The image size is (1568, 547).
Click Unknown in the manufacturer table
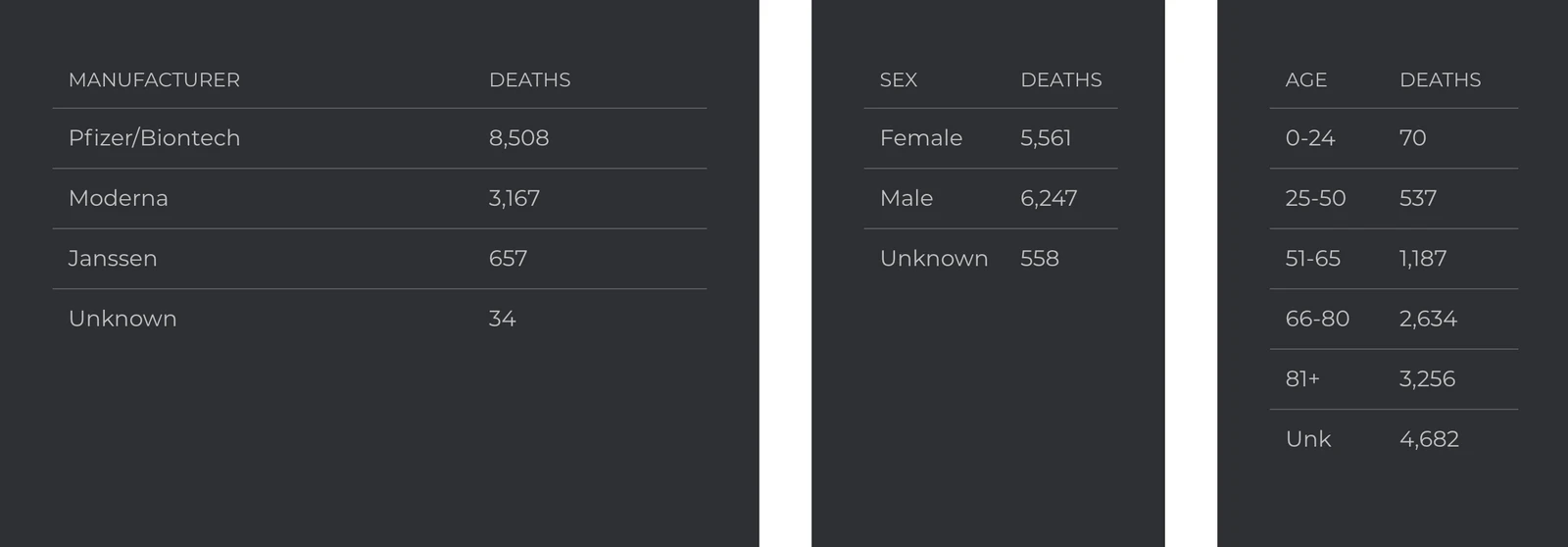coord(122,319)
